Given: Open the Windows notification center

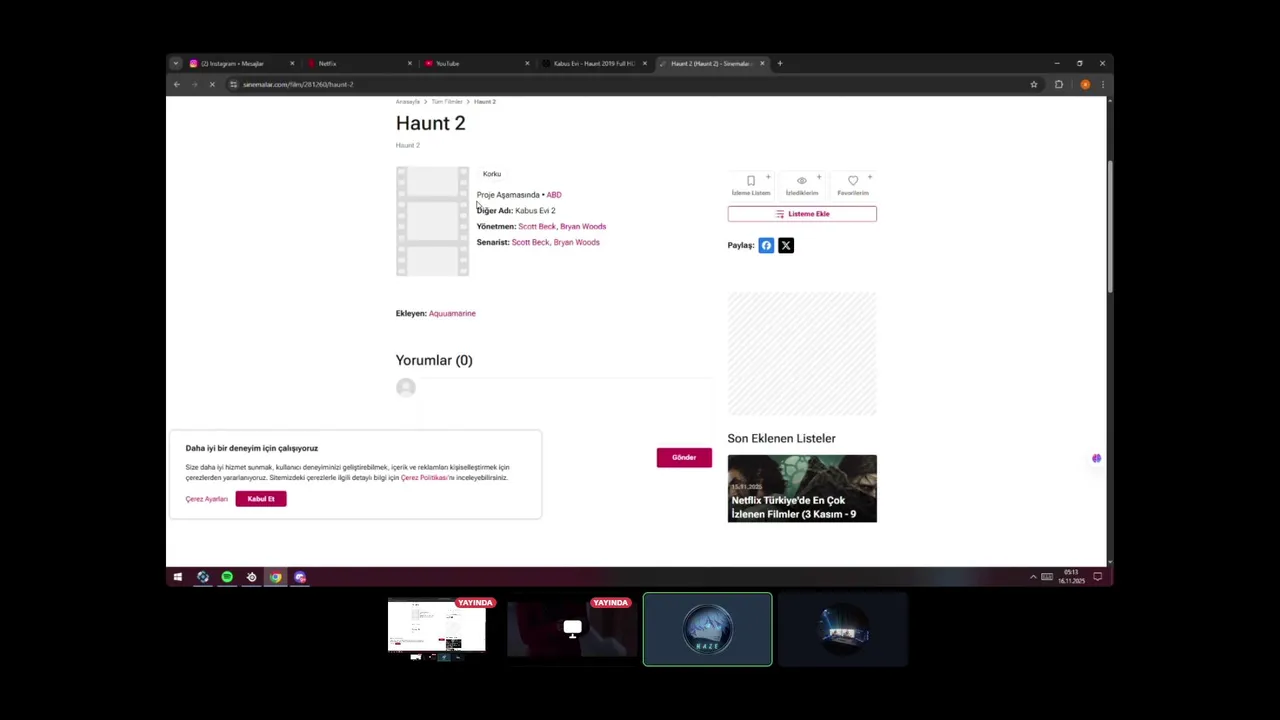Looking at the screenshot, I should [1097, 577].
